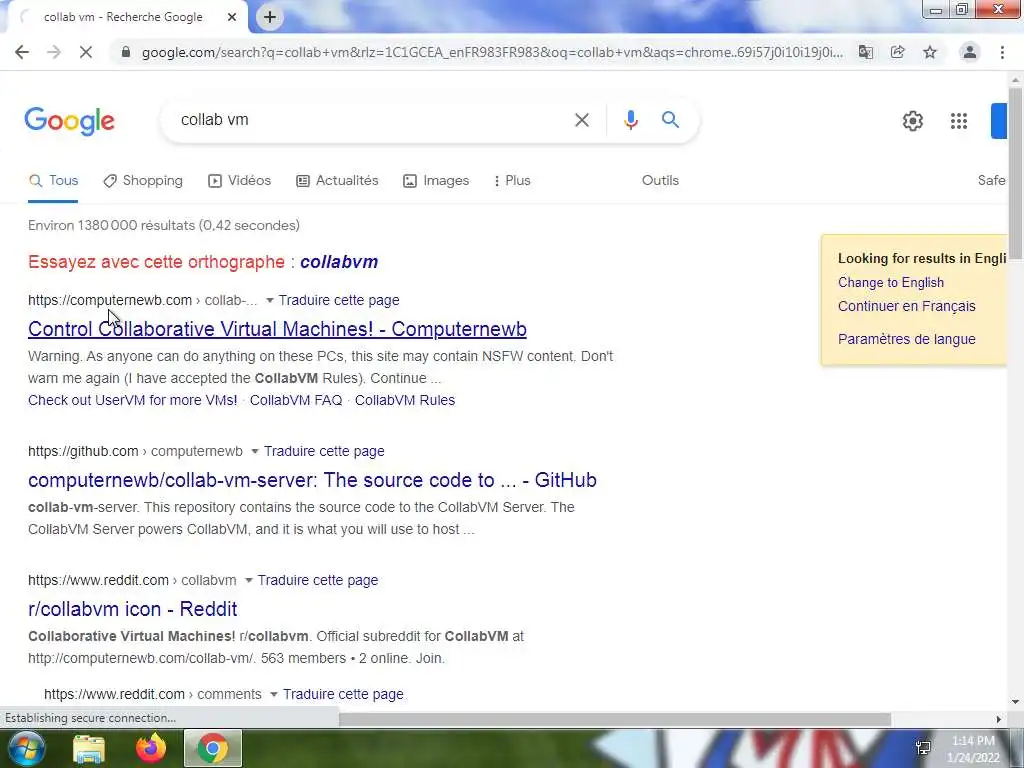Click the horizontal page scrollbar

tap(614, 719)
